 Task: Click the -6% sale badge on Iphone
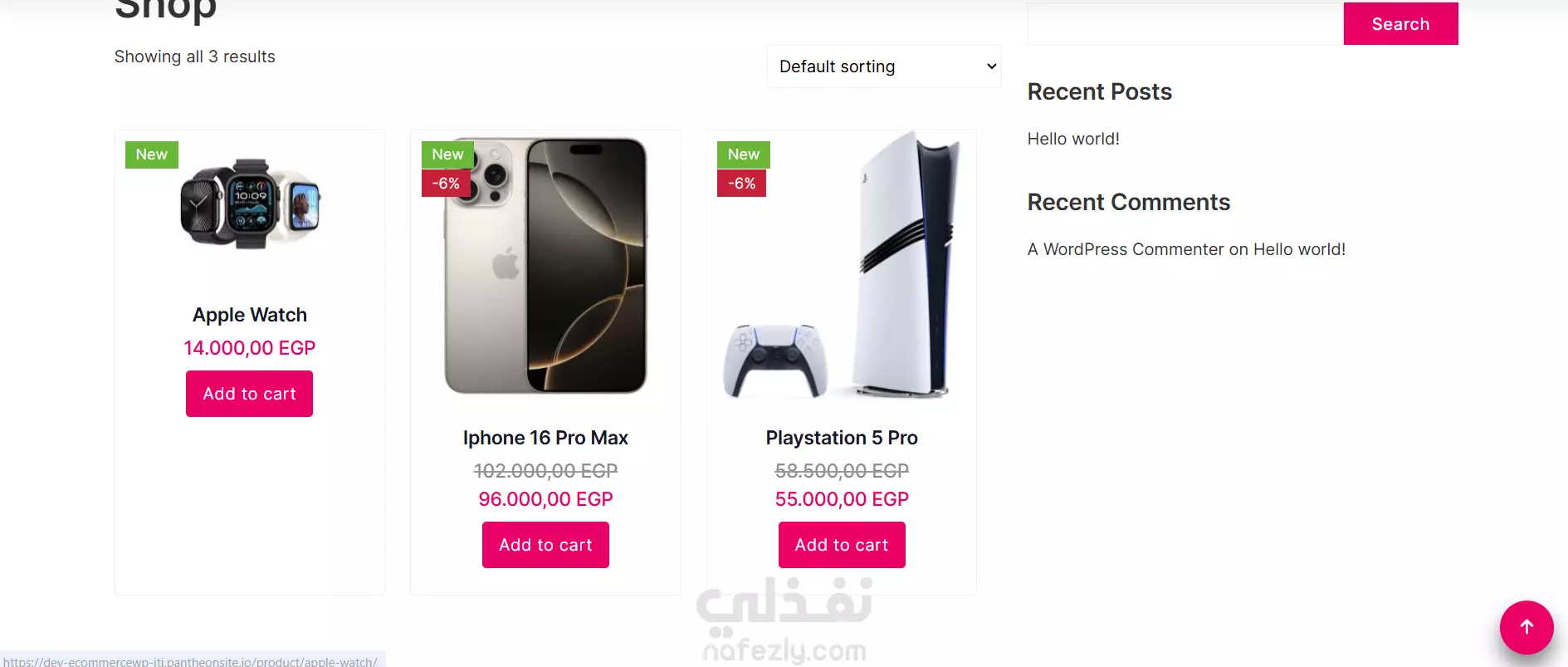(x=446, y=184)
